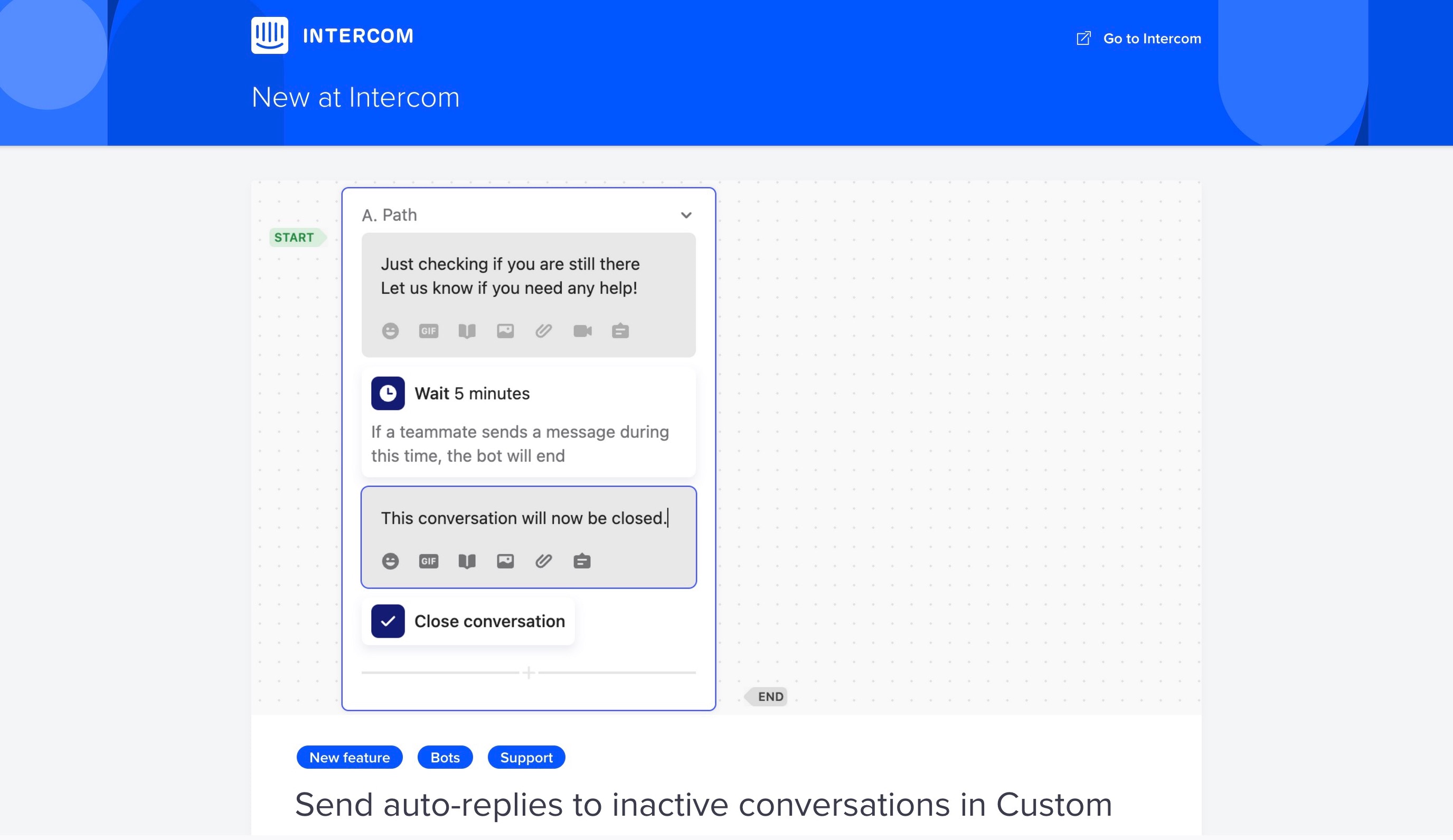Attach a file to first message
Viewport: 1453px width, 840px height.
click(x=543, y=331)
